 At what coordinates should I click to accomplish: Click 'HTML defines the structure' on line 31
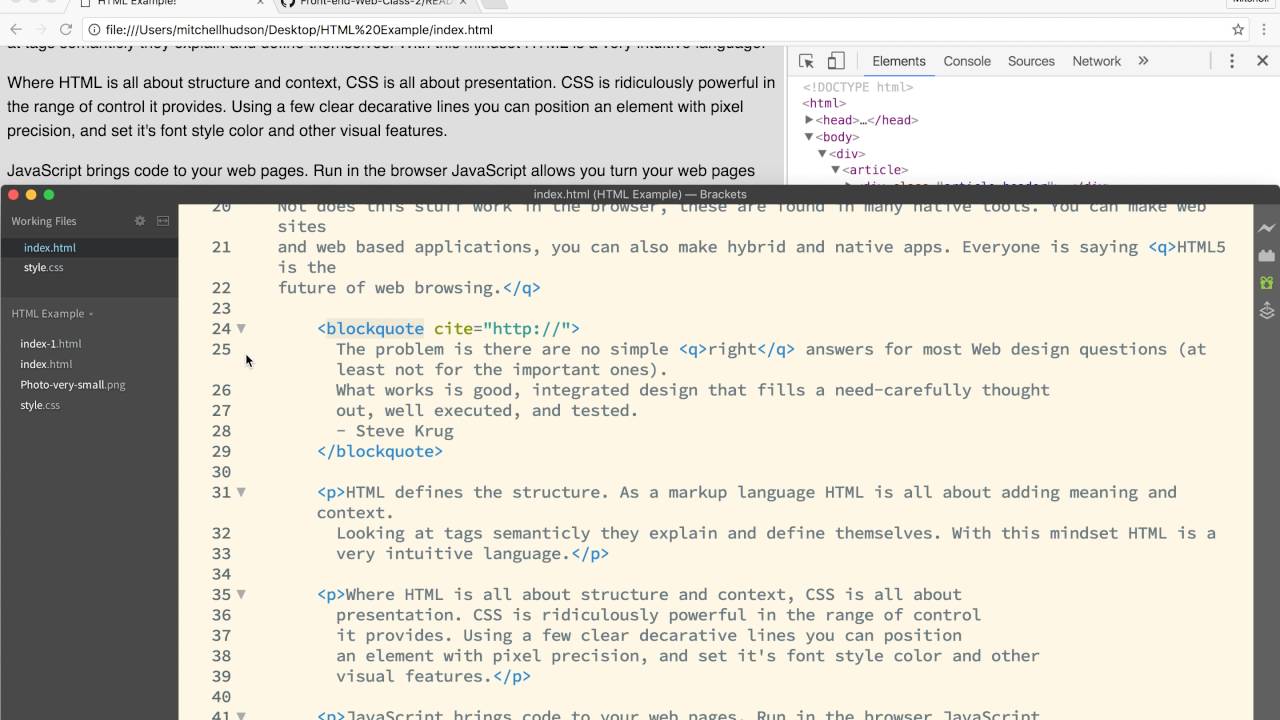tap(473, 492)
